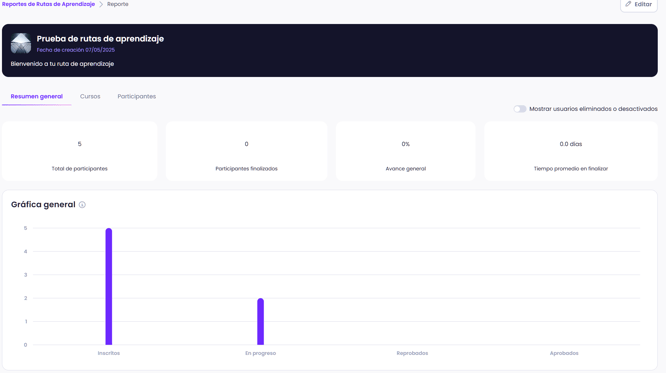Click the Inscritos purple bar
666x373 pixels.
coord(109,286)
